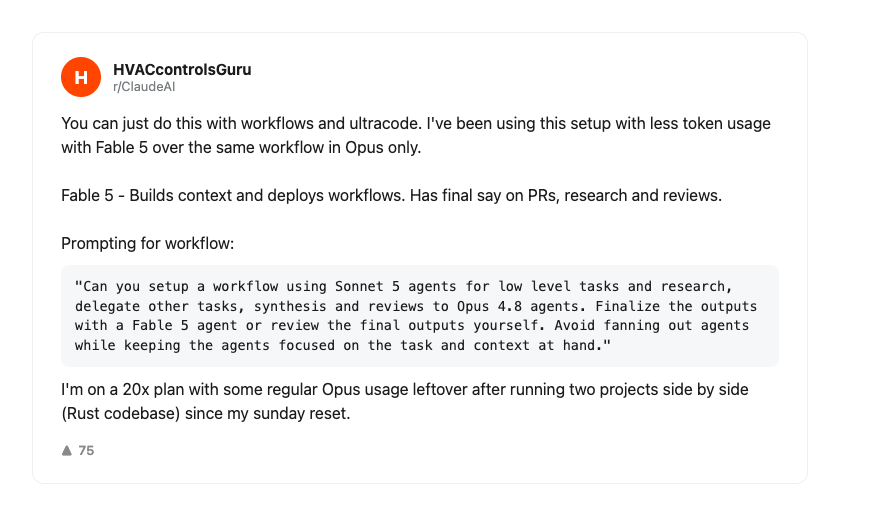Click the "20x plan" text
880x507 pixels.
click(x=154, y=390)
